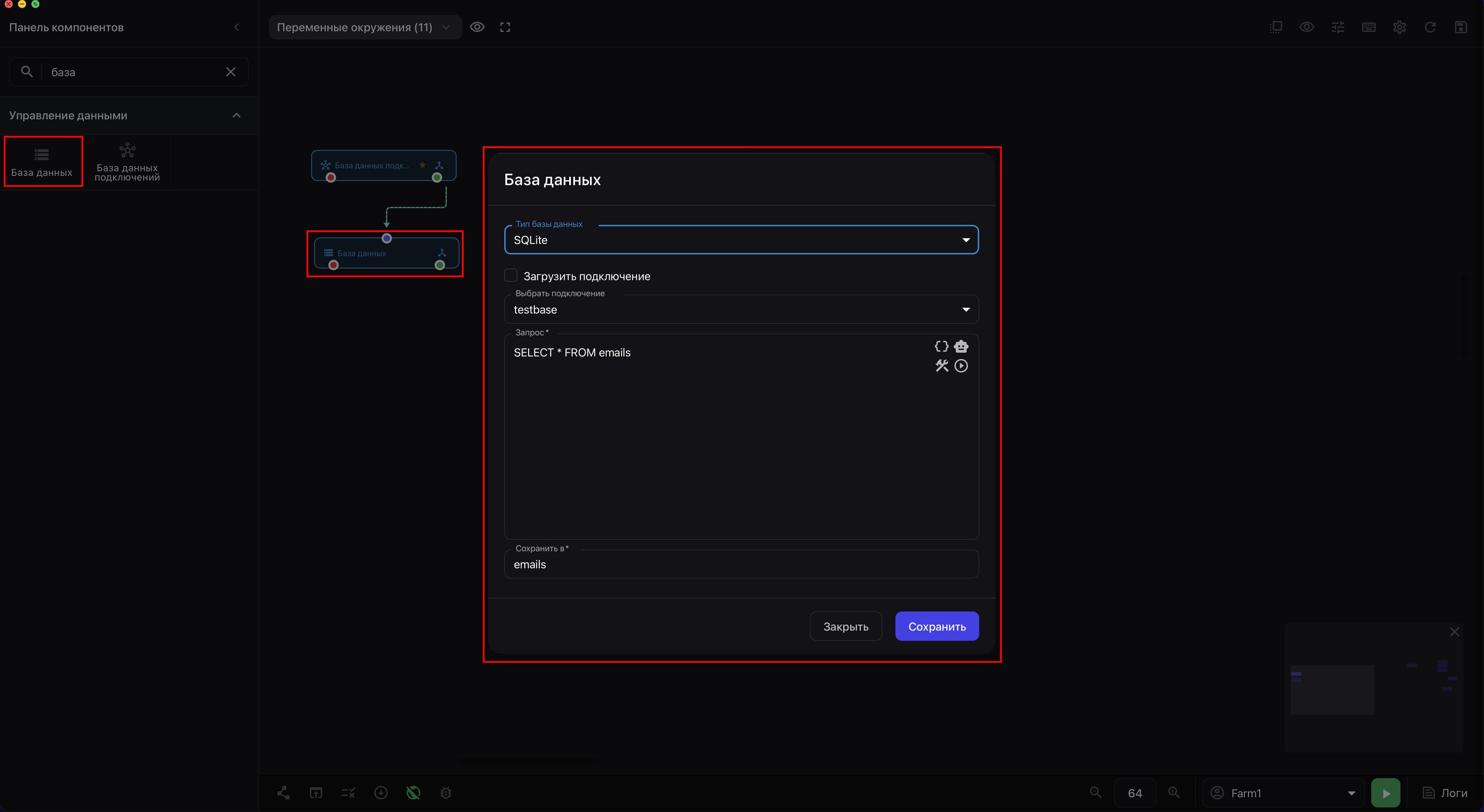Screen dimensions: 1484x812
Task: Toggle the green crossed-out globe icon
Action: coord(413,793)
